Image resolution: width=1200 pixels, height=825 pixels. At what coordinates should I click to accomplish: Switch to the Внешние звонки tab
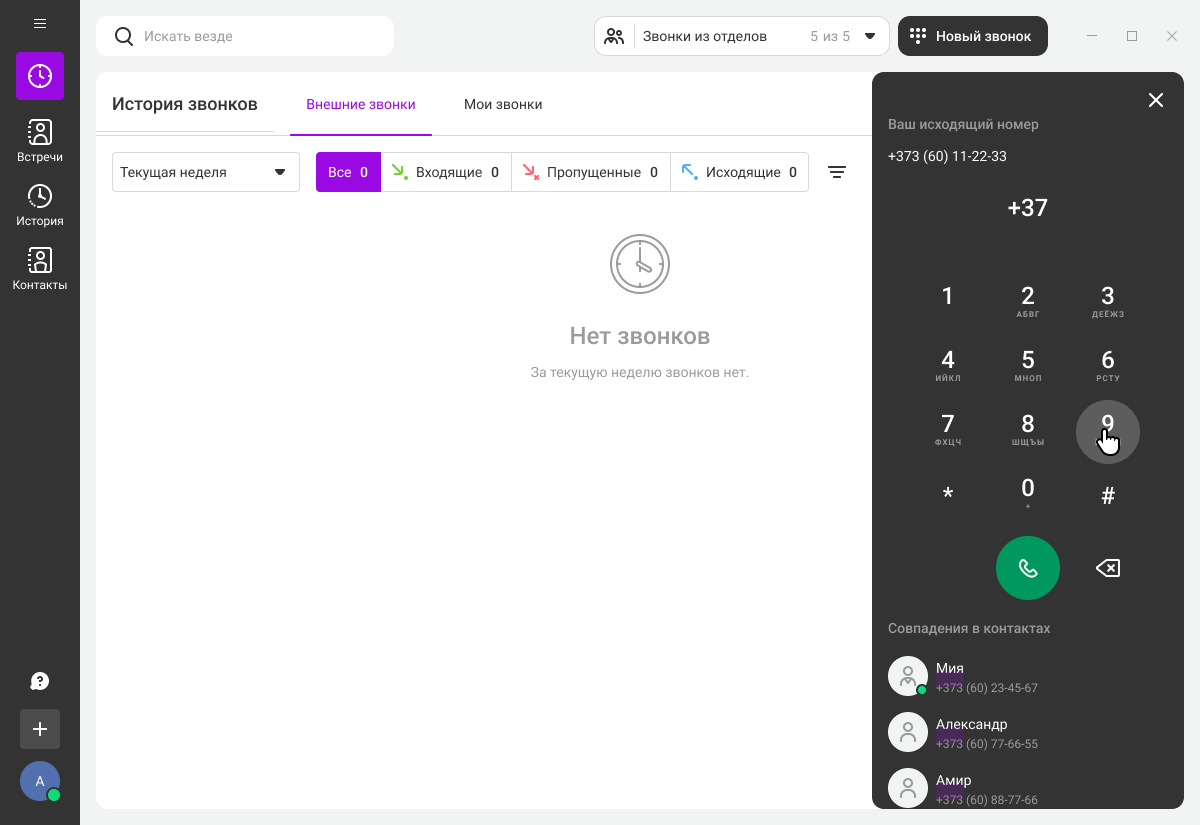click(360, 104)
